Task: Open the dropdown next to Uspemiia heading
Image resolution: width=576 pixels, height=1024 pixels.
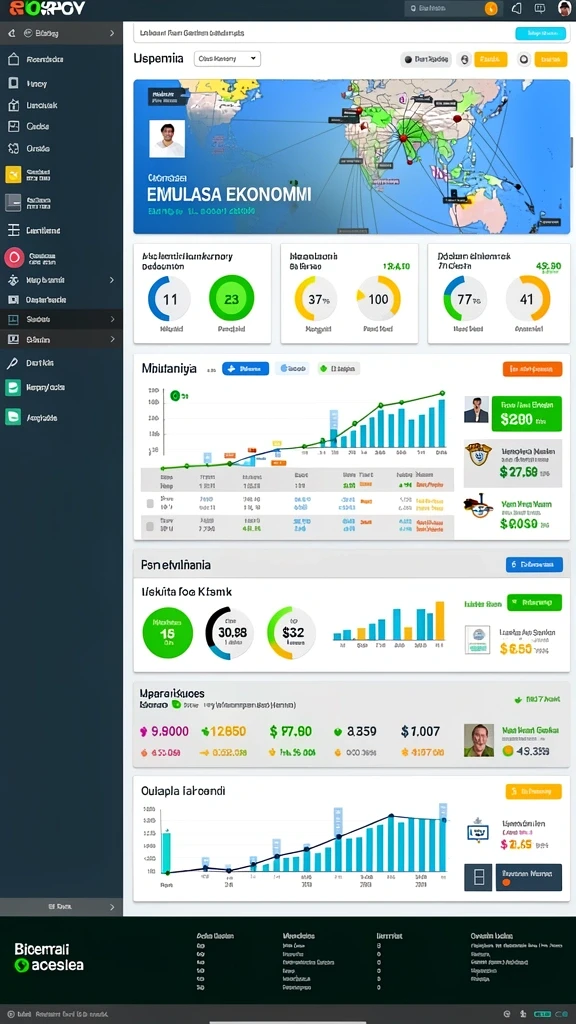Action: tap(227, 59)
